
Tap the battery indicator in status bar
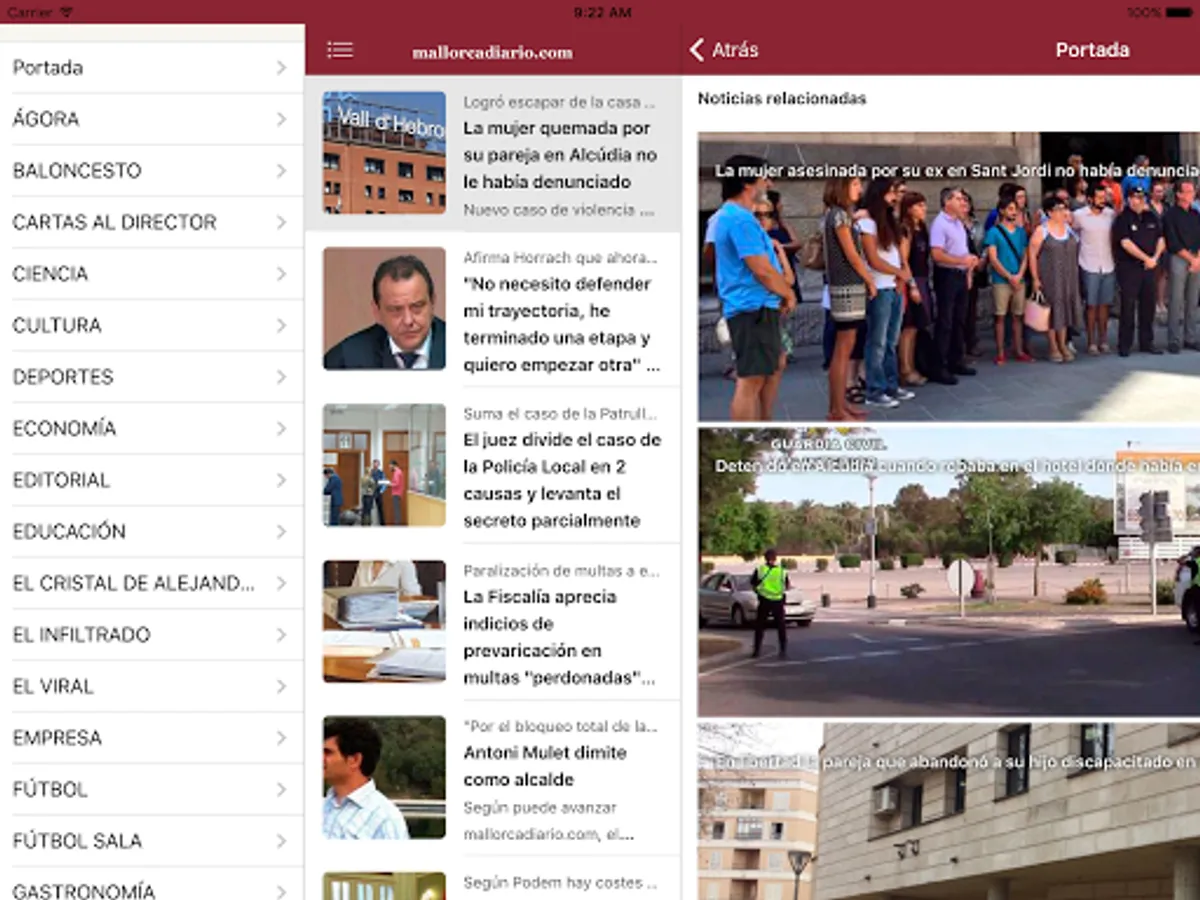pyautogui.click(x=1179, y=12)
